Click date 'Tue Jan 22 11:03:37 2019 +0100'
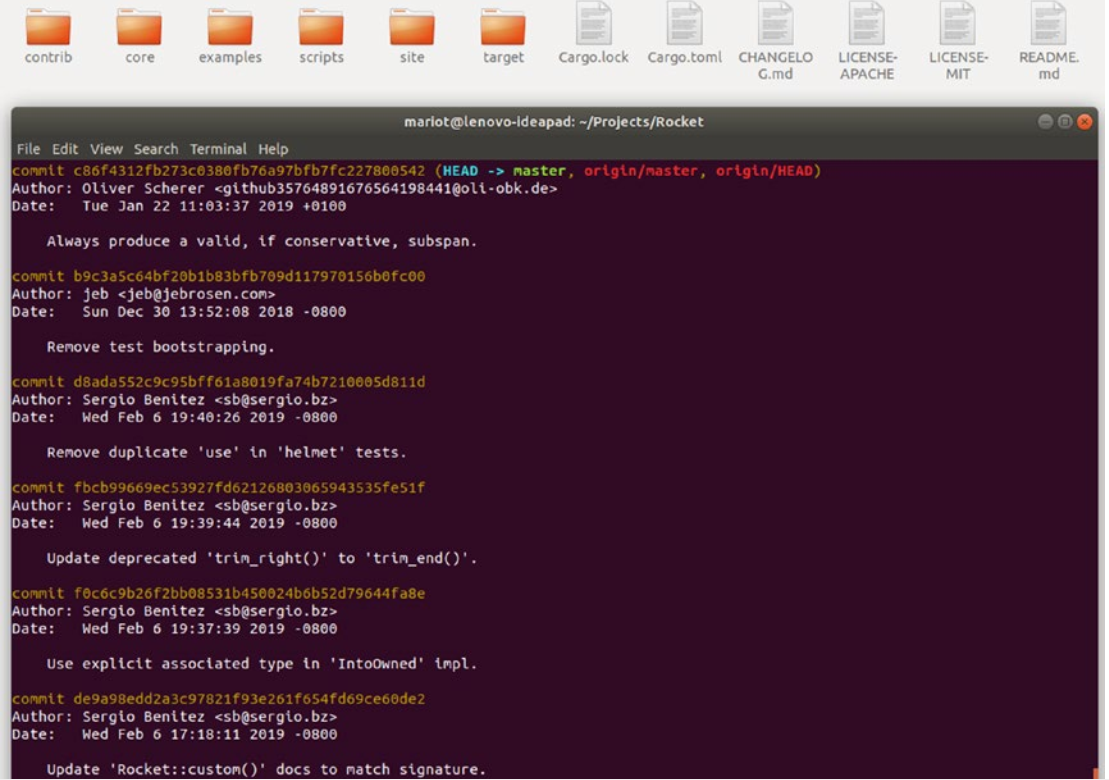The height and width of the screenshot is (780, 1109). coord(214,206)
